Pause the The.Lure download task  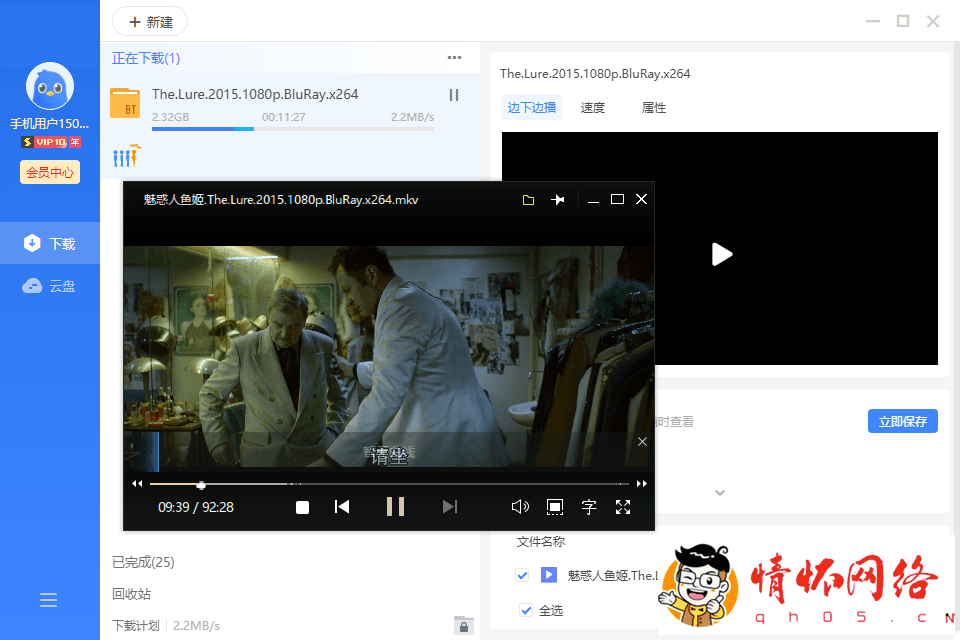point(454,95)
